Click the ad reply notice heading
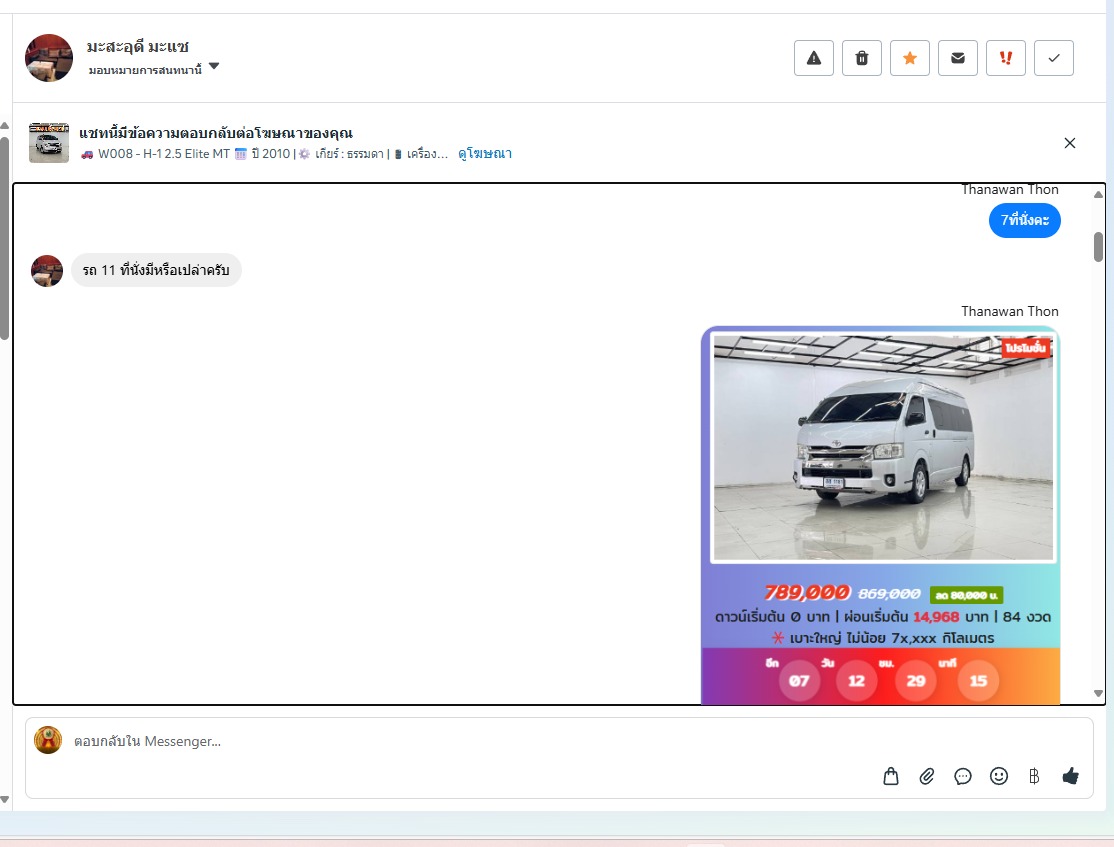Screen dimensions: 1114x847 click(x=216, y=133)
